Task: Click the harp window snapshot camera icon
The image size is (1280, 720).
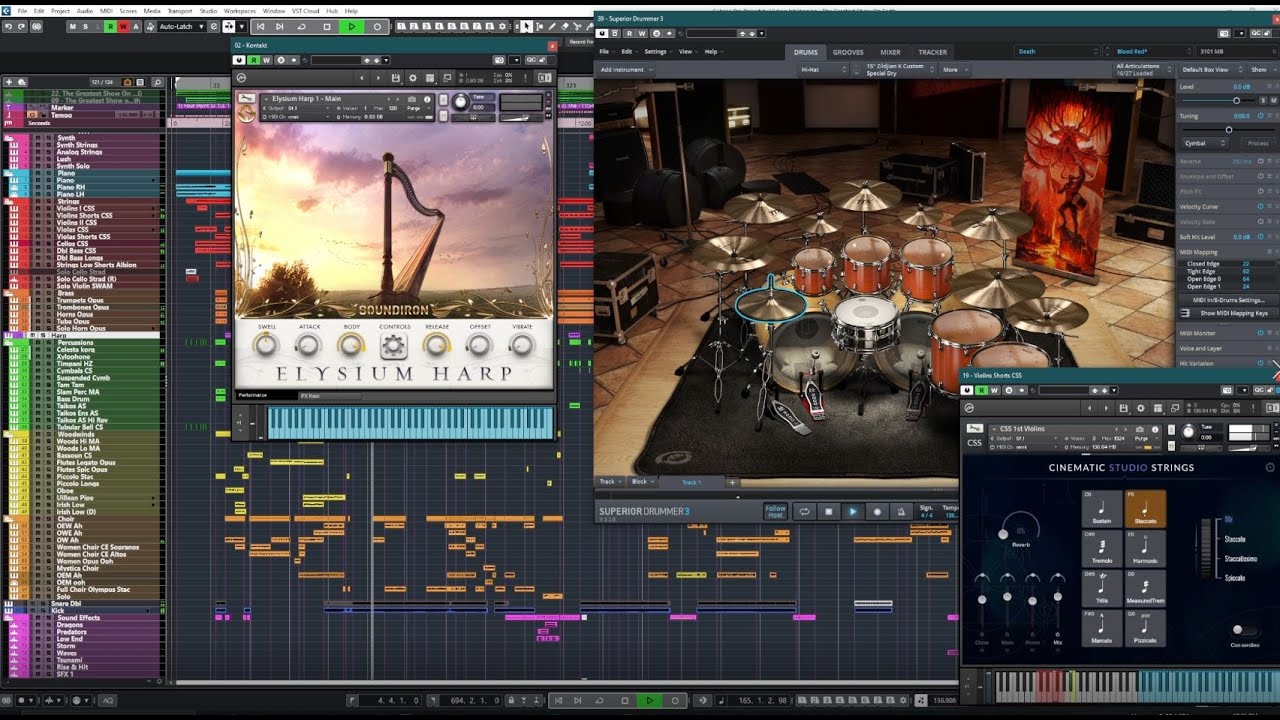Action: [x=412, y=99]
